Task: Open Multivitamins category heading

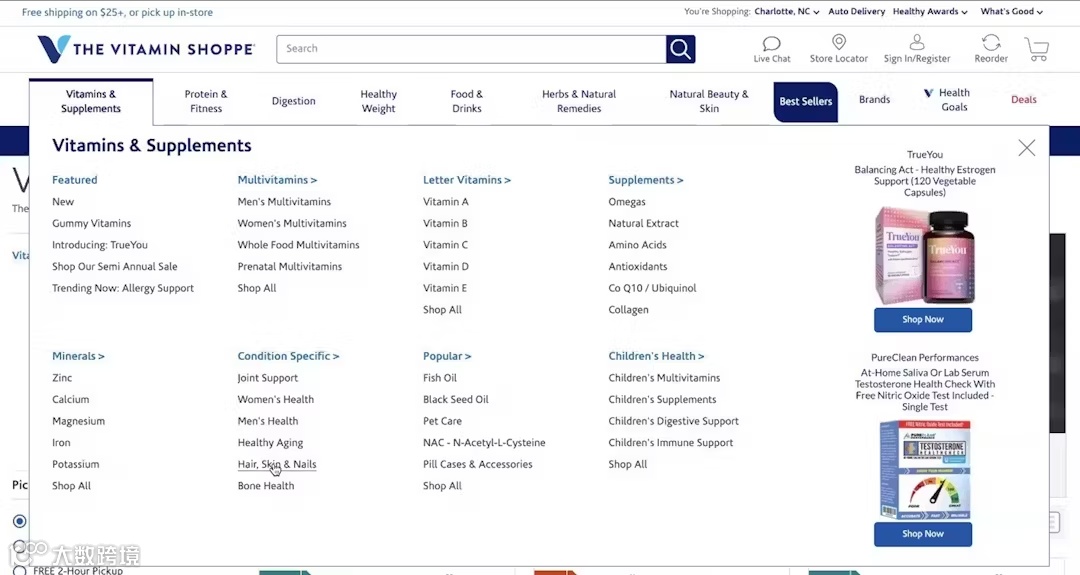Action: coord(277,180)
